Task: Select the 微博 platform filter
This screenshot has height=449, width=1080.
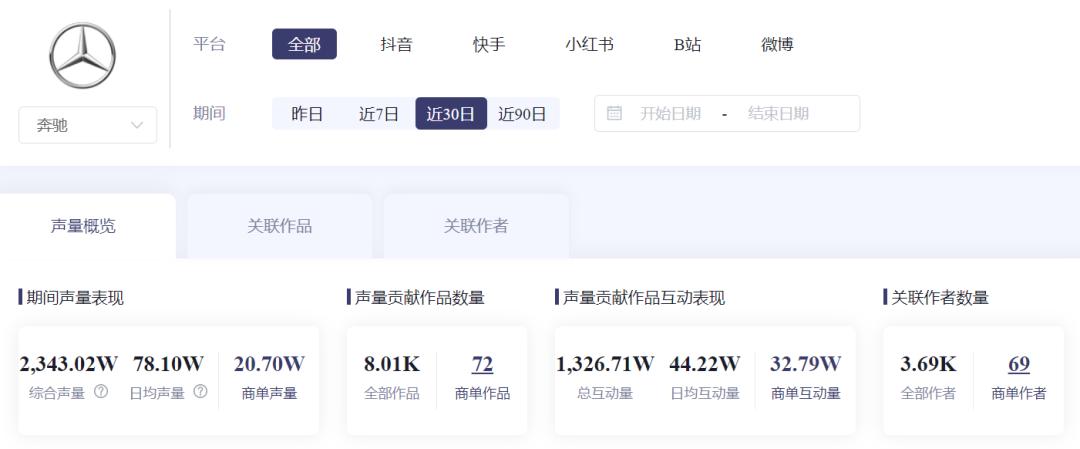Action: 777,44
